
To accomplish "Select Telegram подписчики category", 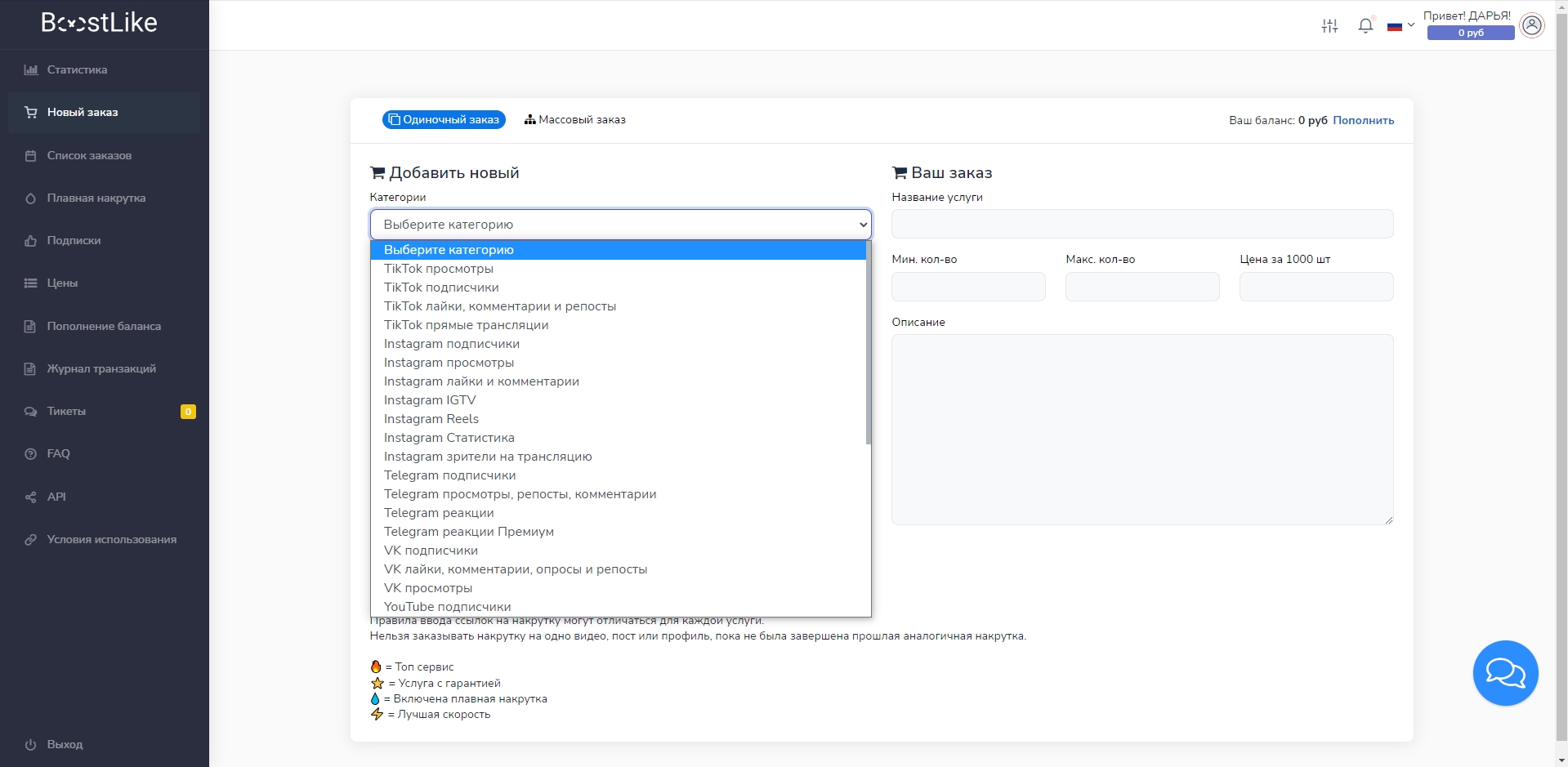I will coord(618,475).
